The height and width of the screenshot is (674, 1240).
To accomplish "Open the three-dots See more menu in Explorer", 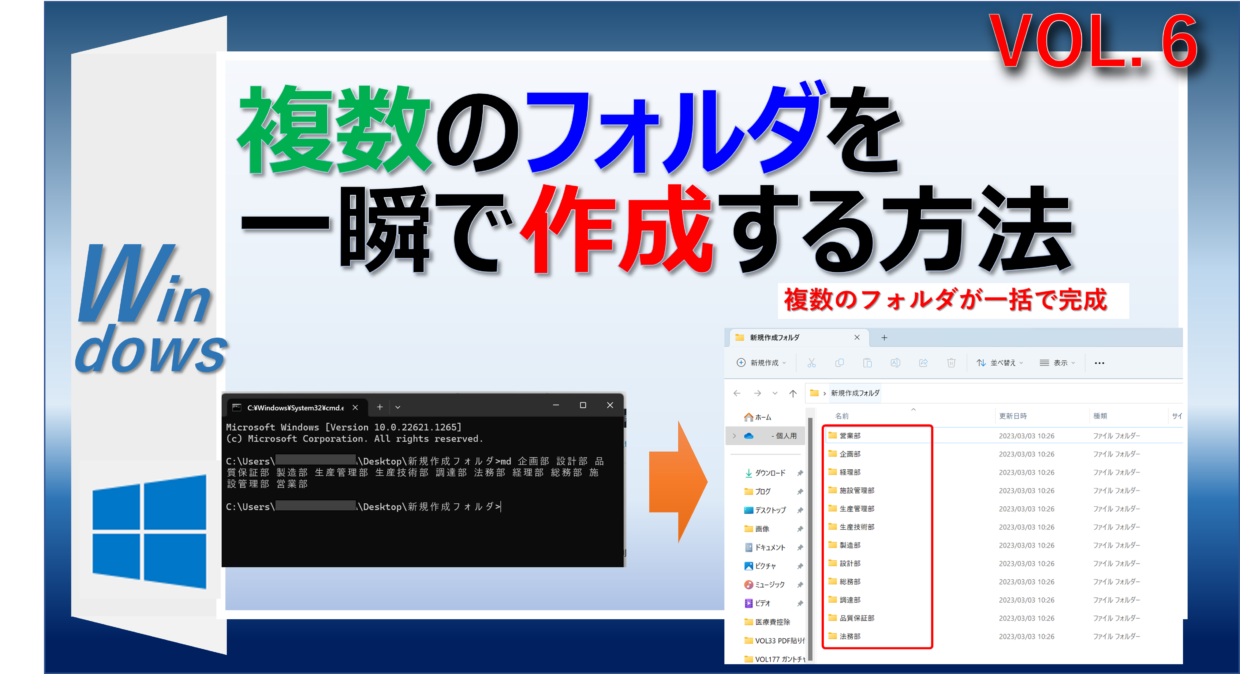I will [1100, 363].
